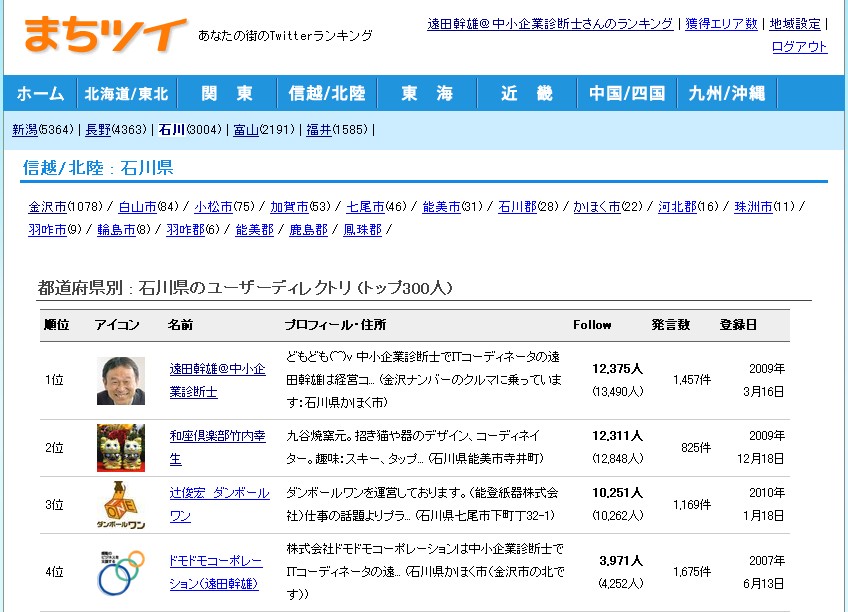Click the 名前 column header
The image size is (848, 612).
click(180, 325)
